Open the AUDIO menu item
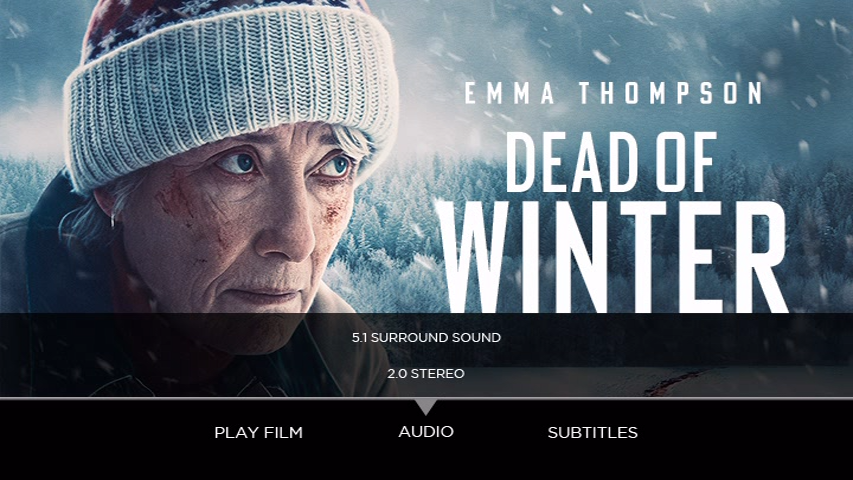The height and width of the screenshot is (480, 853). coord(426,432)
